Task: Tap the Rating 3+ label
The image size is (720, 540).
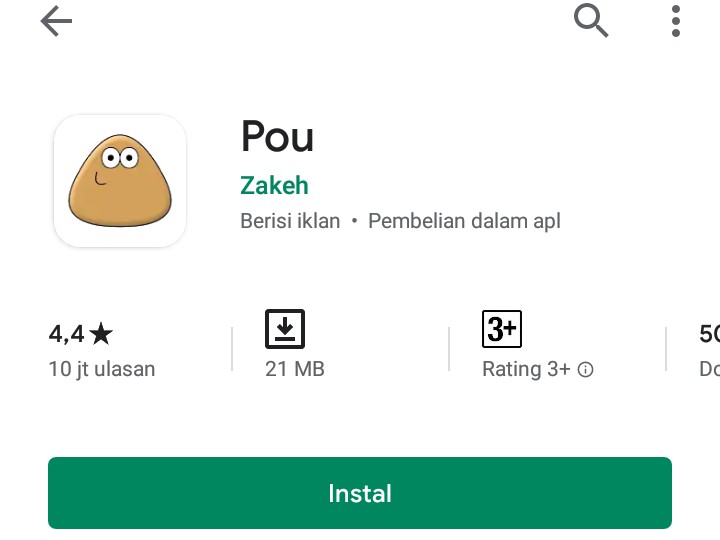Action: [x=526, y=369]
